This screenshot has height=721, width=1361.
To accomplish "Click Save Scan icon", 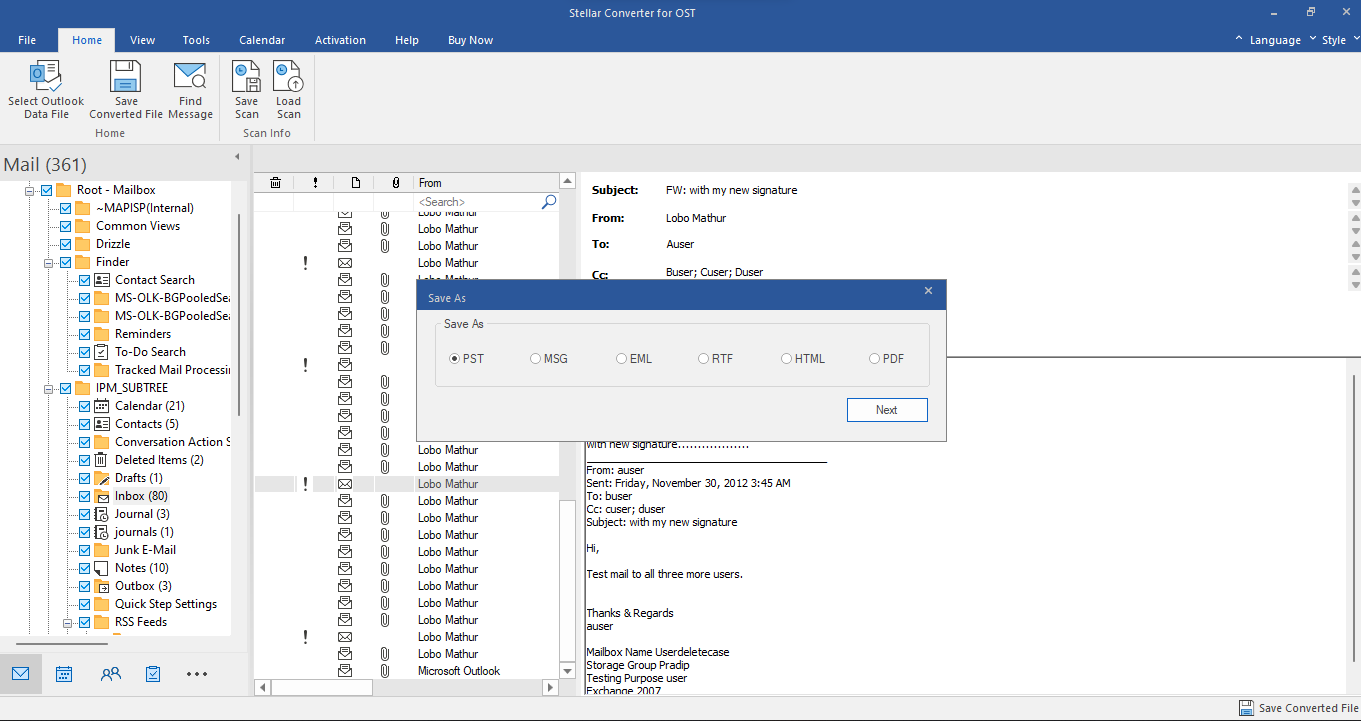I will (247, 77).
